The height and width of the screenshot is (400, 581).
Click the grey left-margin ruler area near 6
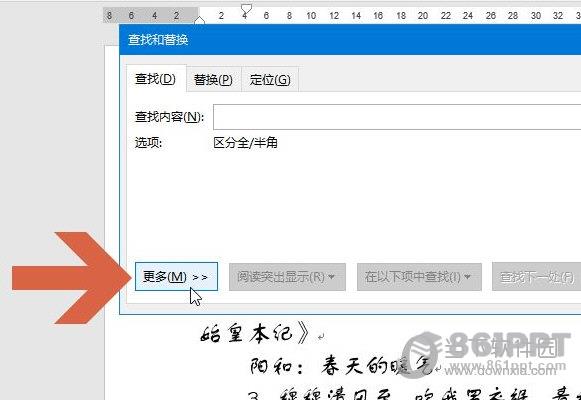click(x=131, y=16)
